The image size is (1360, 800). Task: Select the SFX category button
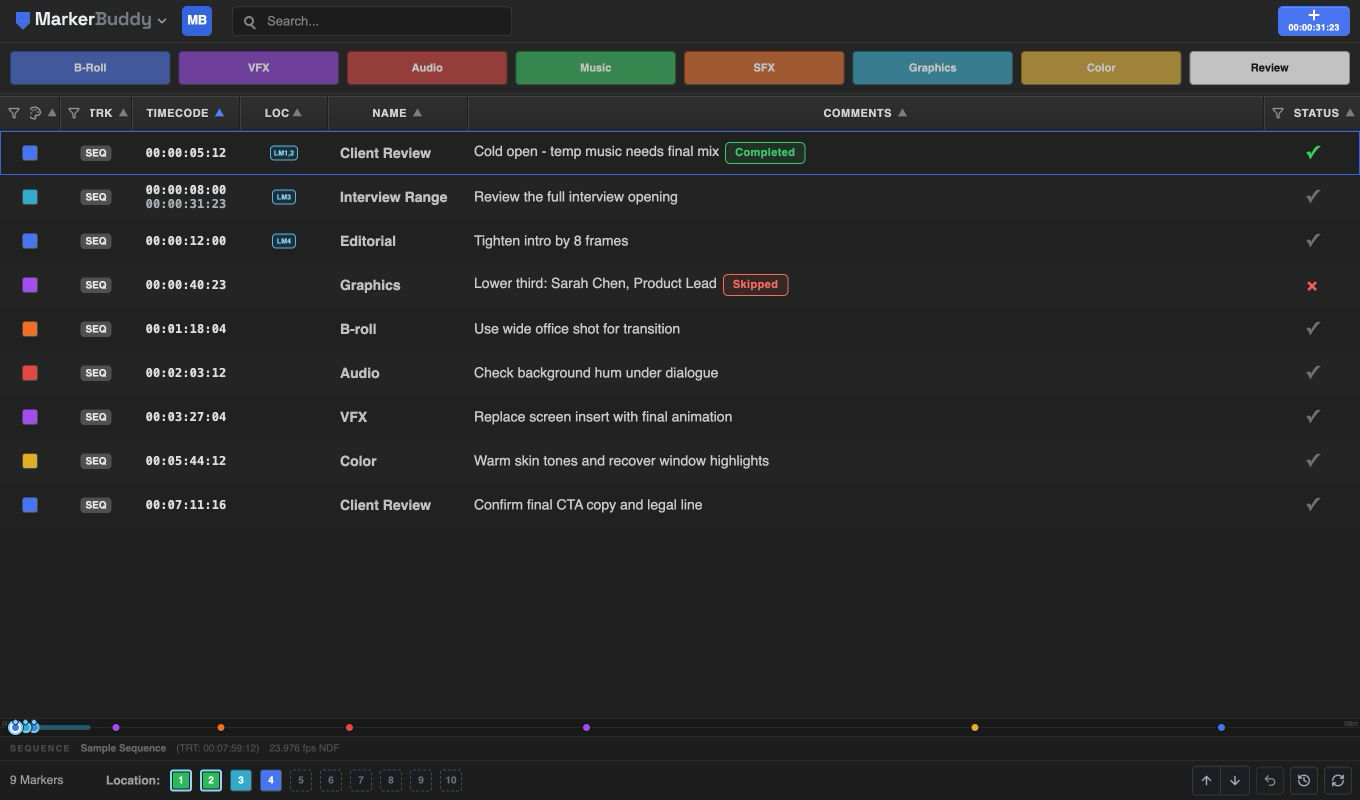(x=764, y=68)
